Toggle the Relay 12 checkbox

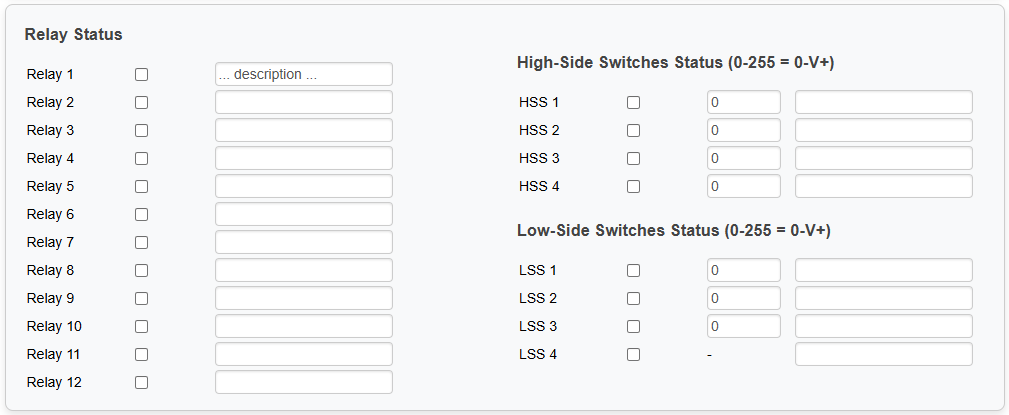pos(141,382)
